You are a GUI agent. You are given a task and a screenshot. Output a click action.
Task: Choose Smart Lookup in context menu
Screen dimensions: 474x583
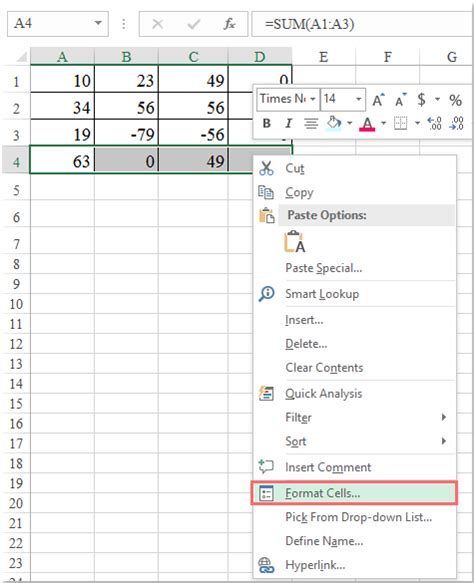pyautogui.click(x=354, y=294)
